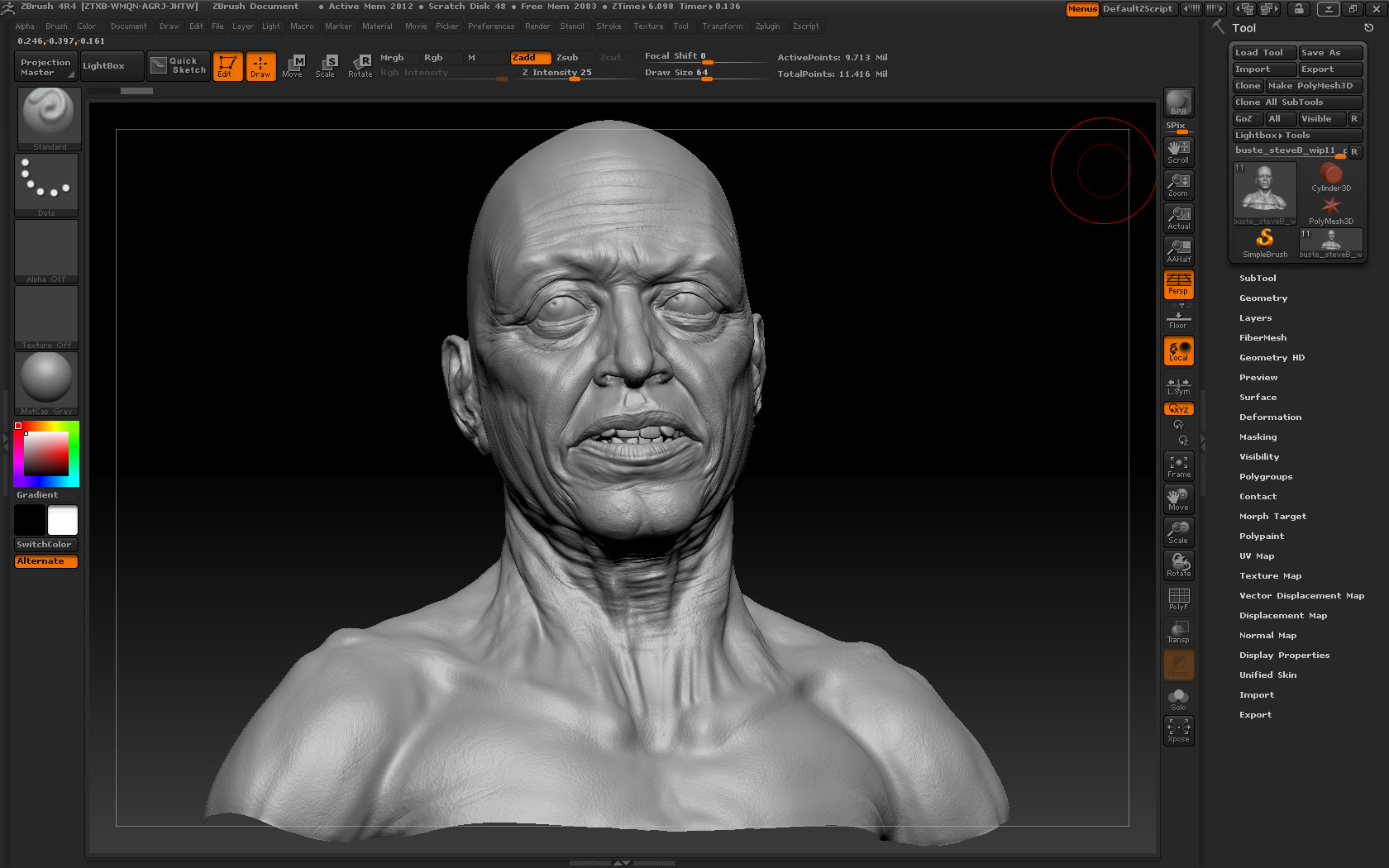The image size is (1389, 868).
Task: Click the right shelf Rotate icon
Action: tap(1178, 565)
